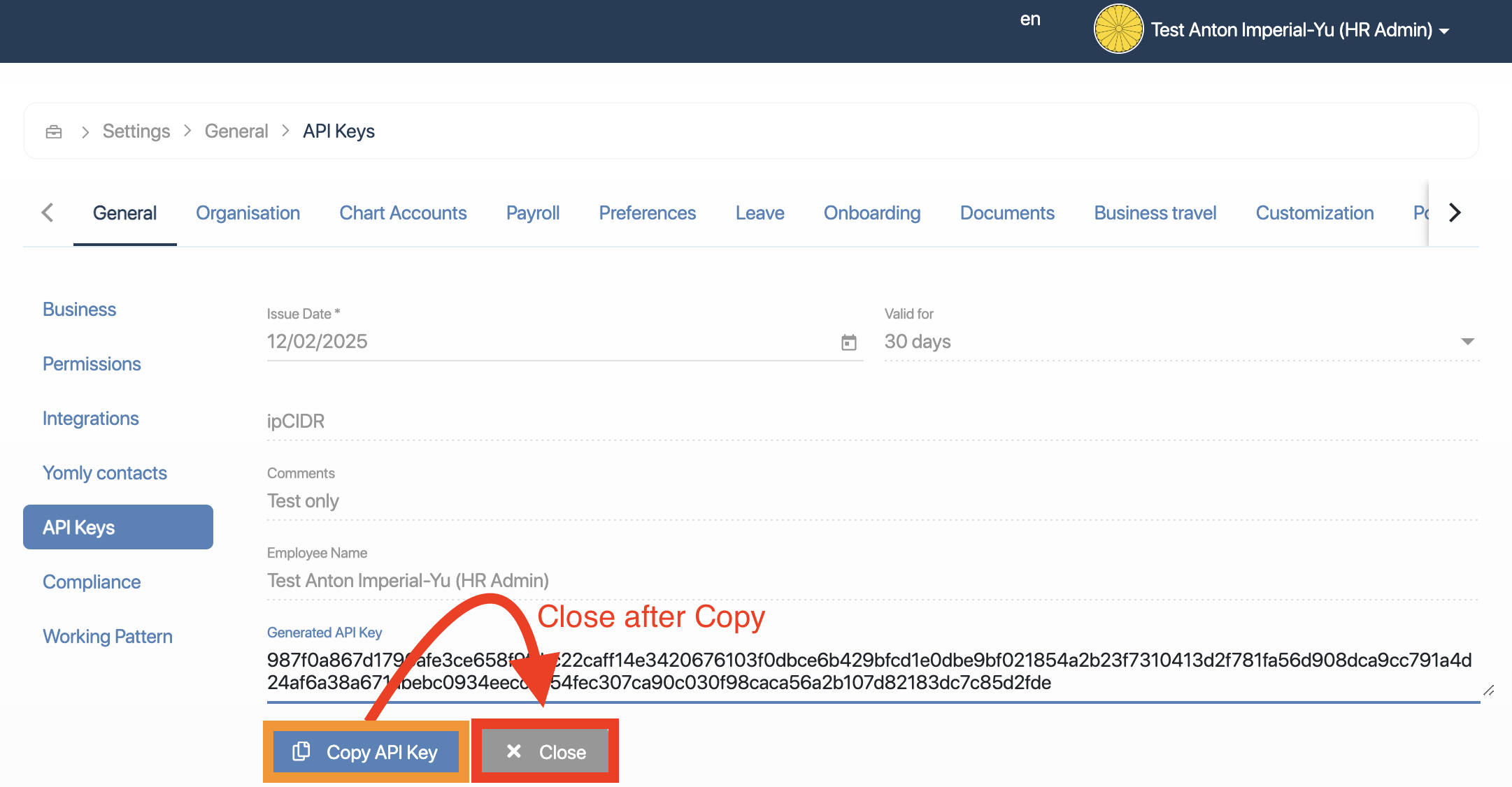This screenshot has height=787, width=1512.
Task: Change the en language selector
Action: click(1029, 20)
